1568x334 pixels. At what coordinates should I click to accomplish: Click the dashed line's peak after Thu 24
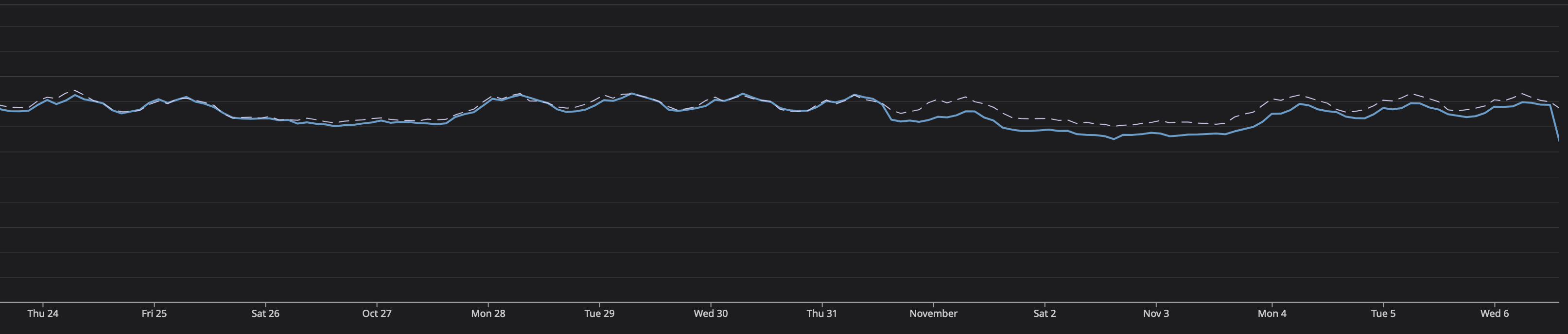coord(75,90)
